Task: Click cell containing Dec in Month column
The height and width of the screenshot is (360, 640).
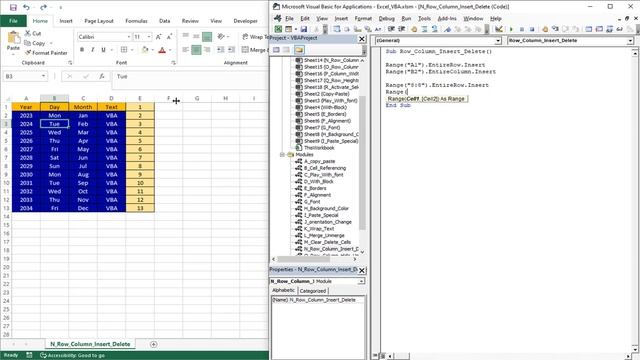Action: (x=83, y=208)
